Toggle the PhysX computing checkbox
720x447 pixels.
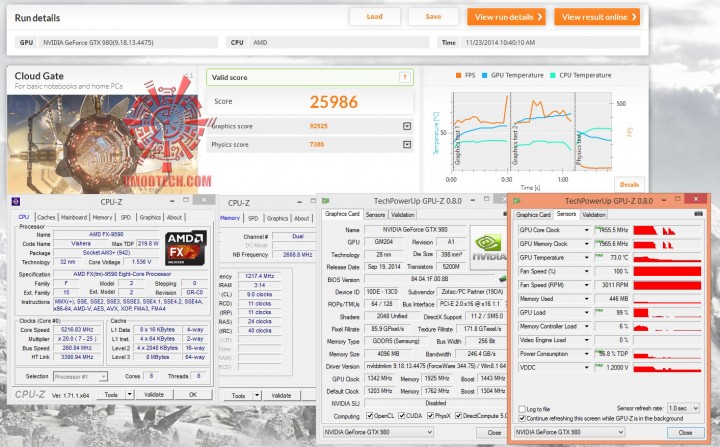pos(431,416)
